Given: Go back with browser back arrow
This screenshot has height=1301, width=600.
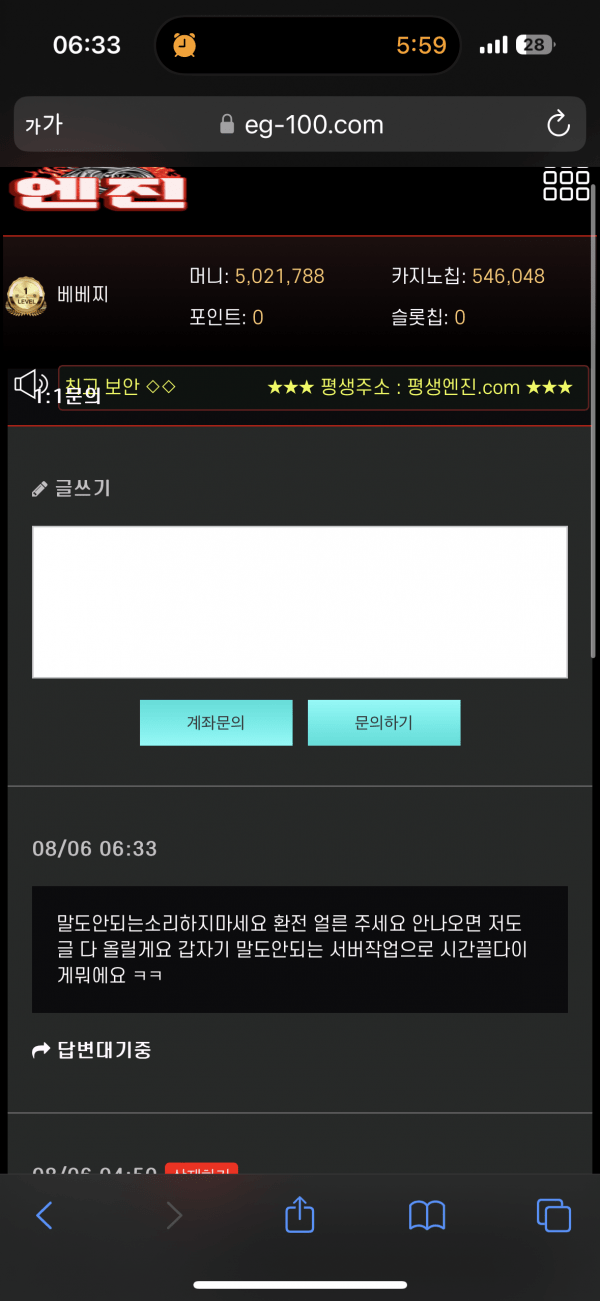Looking at the screenshot, I should 44,1215.
